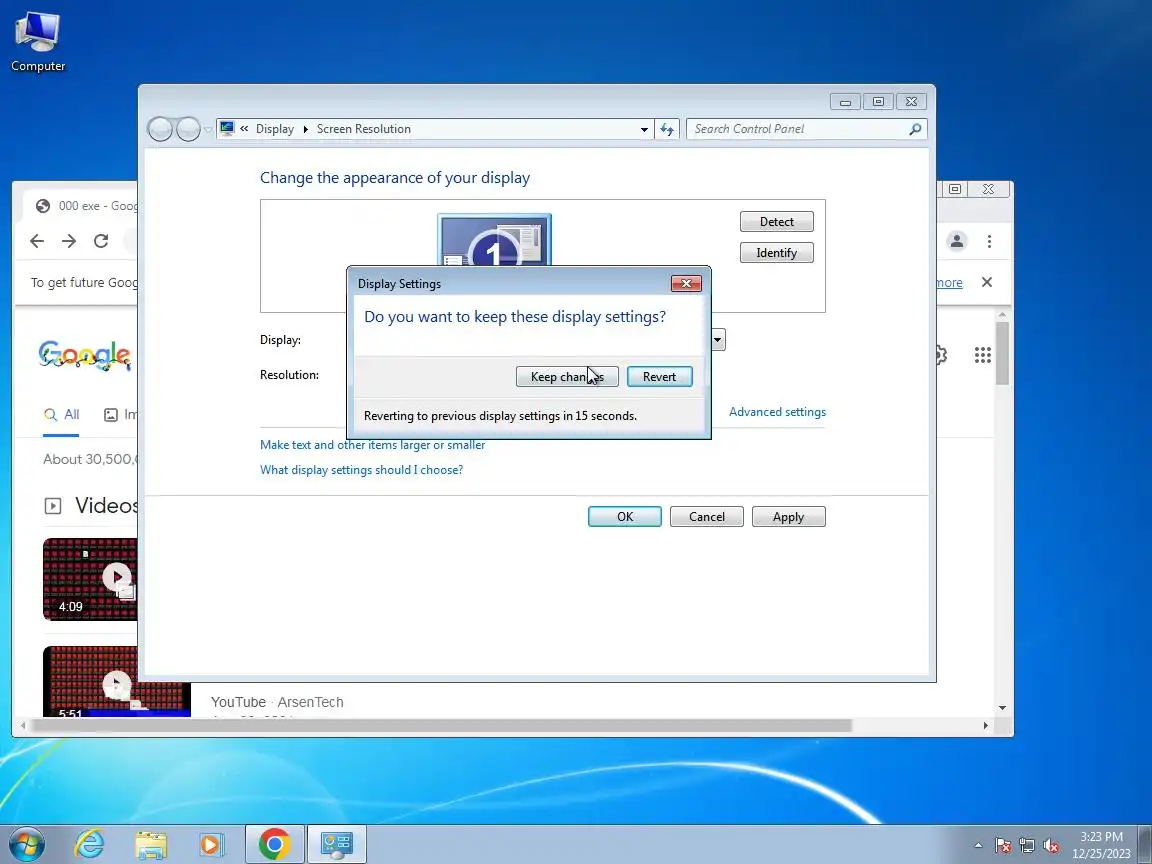Click the search magnifier icon in Control Panel
The height and width of the screenshot is (864, 1152).
tap(915, 129)
